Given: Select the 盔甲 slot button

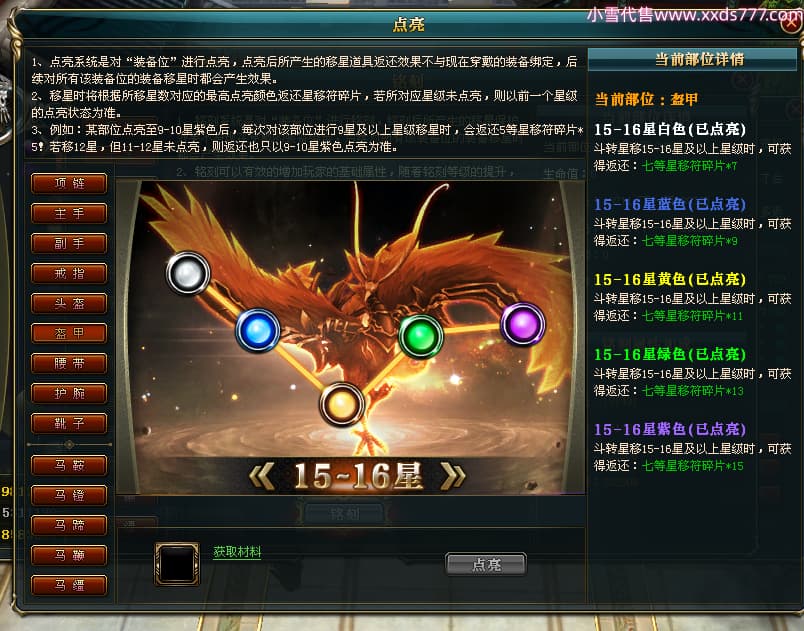Looking at the screenshot, I should [x=69, y=333].
